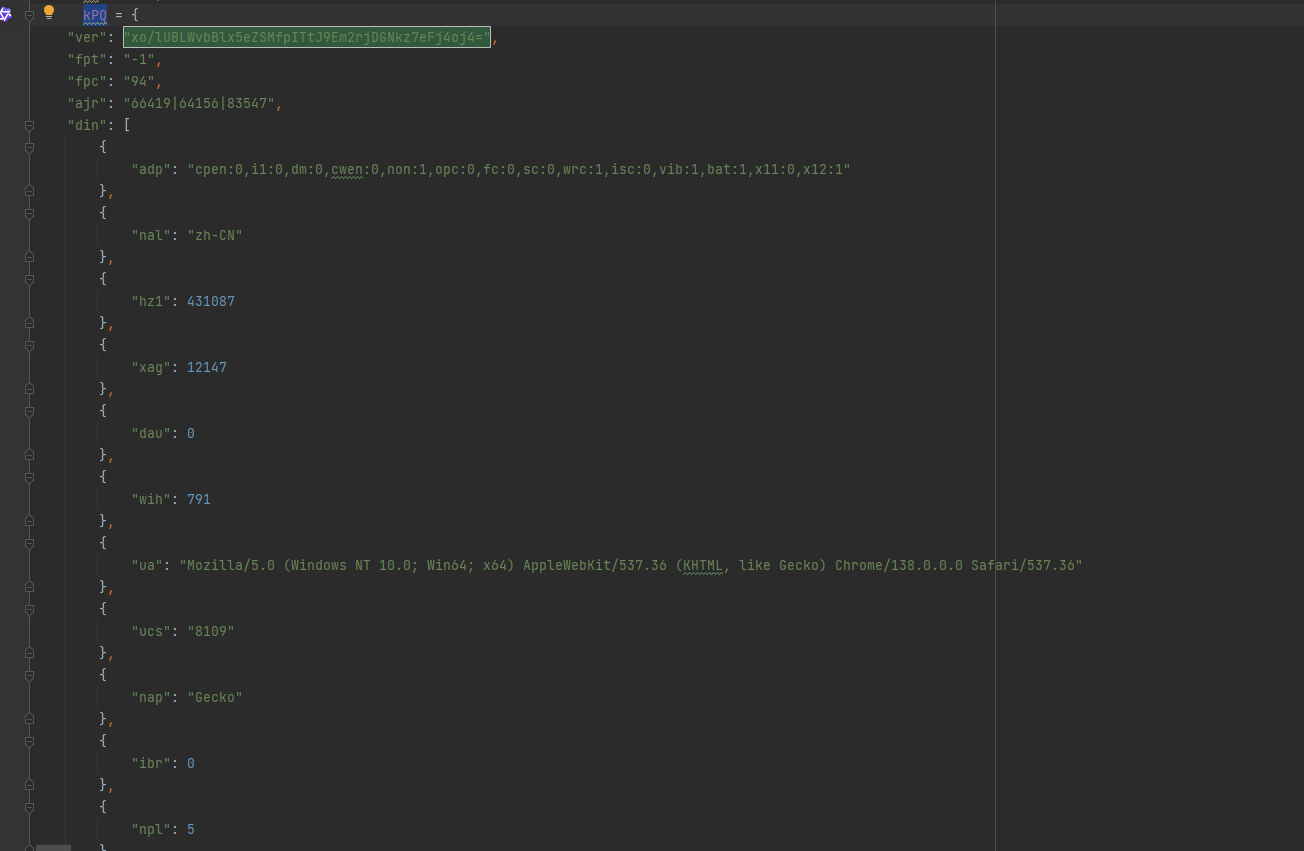Fold the block opening above "nap"
The width and height of the screenshot is (1304, 851).
click(29, 675)
